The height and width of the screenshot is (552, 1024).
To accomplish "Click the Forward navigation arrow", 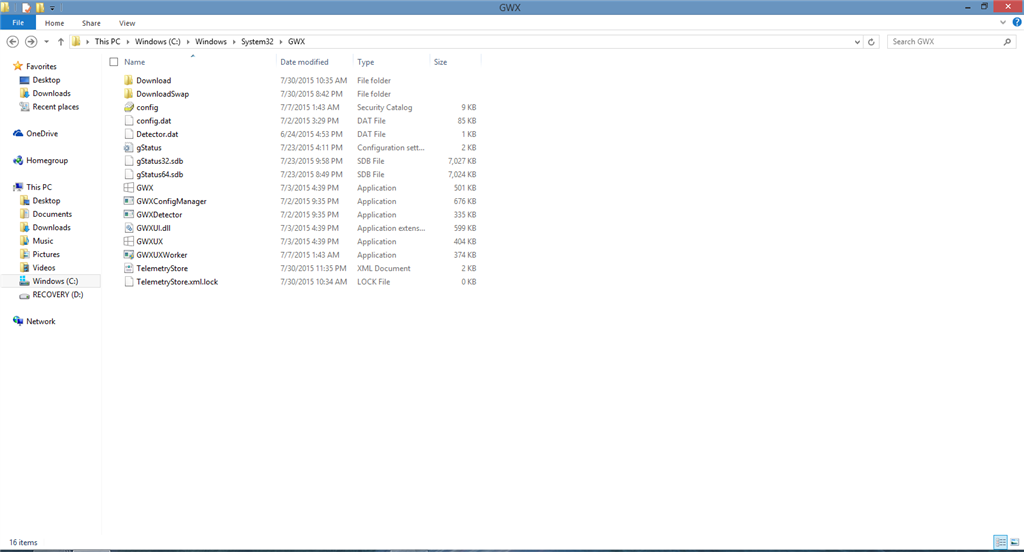I will tap(31, 41).
